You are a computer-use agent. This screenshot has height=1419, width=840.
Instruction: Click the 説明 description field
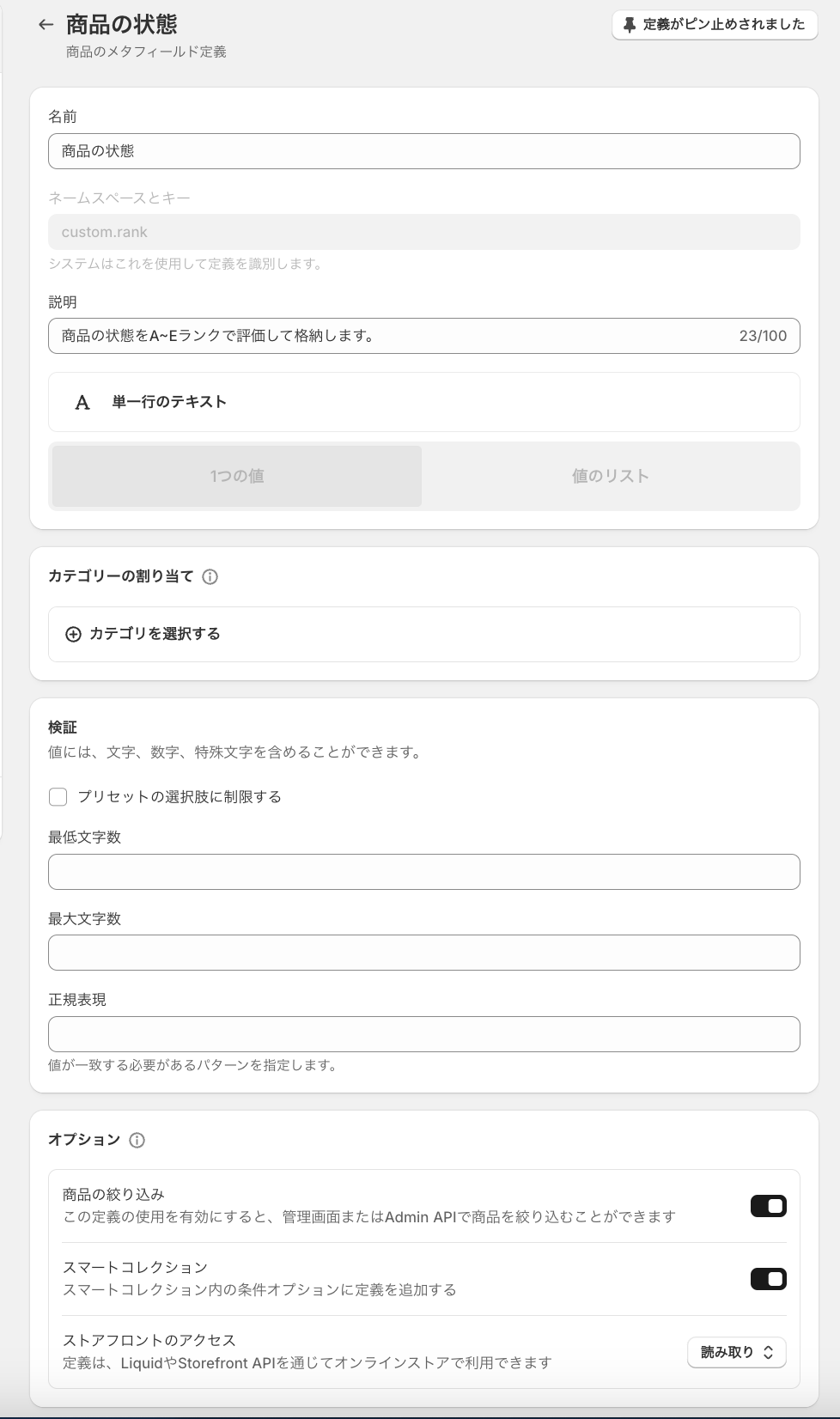click(424, 336)
